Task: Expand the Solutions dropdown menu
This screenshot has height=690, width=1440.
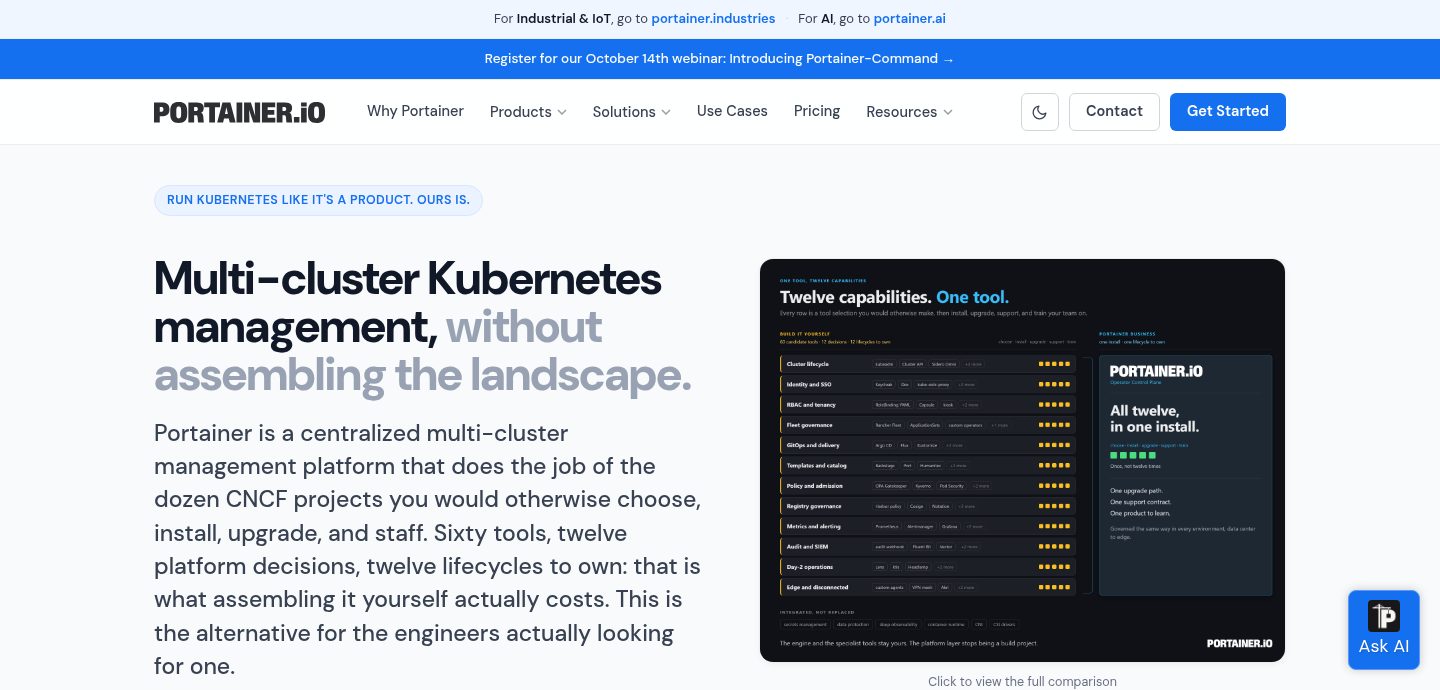Action: pos(631,112)
